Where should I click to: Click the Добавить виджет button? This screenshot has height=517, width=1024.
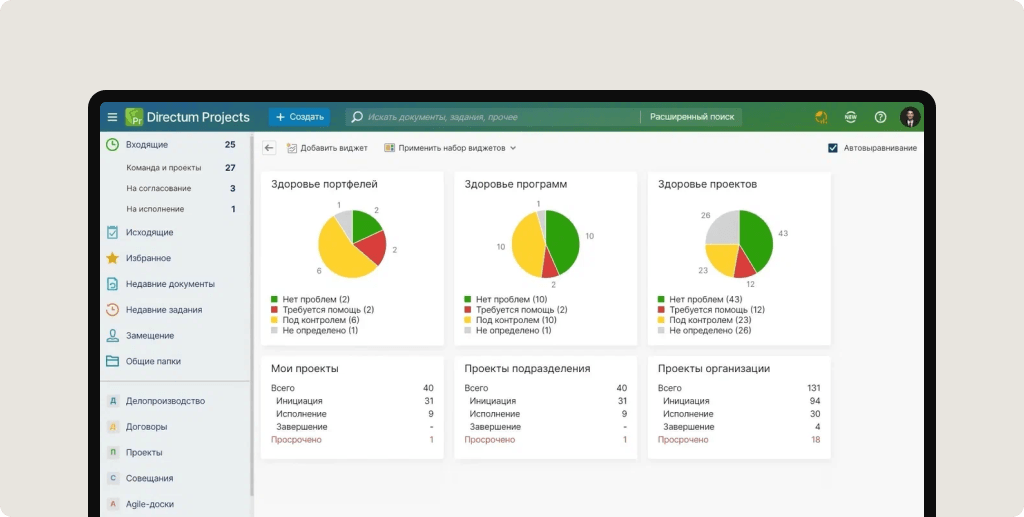pos(327,148)
